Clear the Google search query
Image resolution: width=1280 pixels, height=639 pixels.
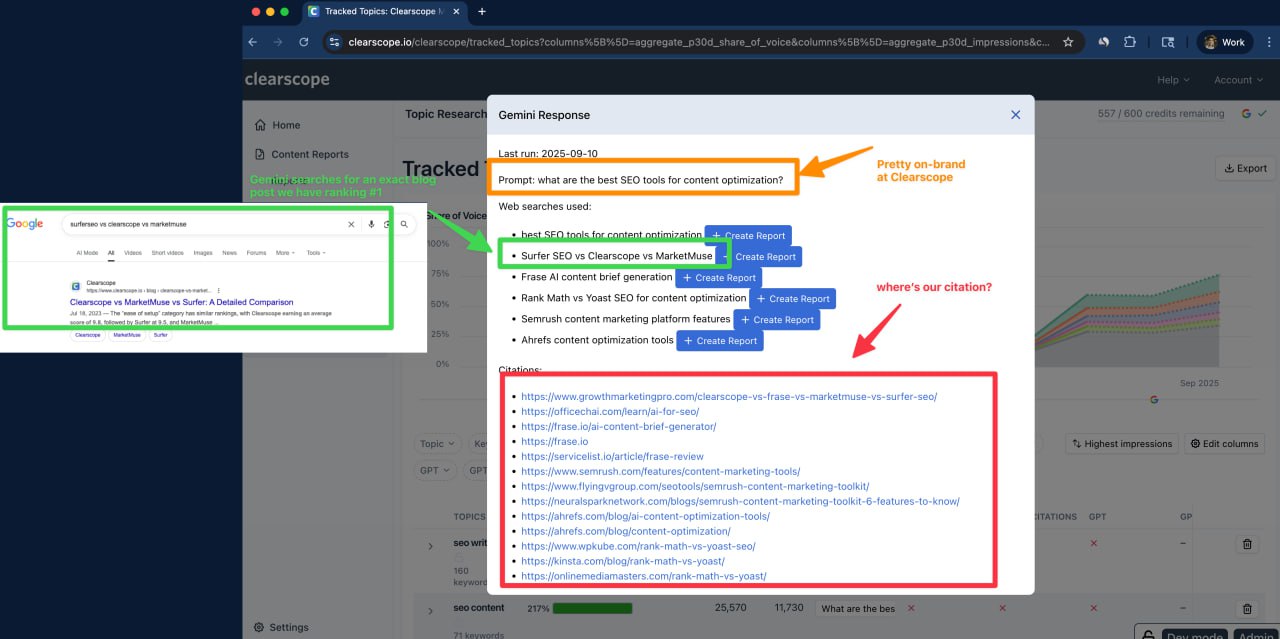click(x=351, y=225)
